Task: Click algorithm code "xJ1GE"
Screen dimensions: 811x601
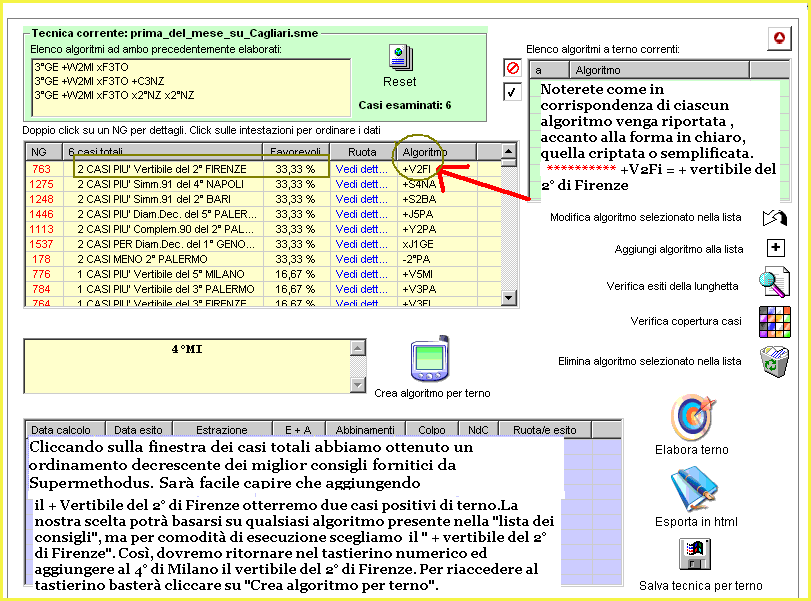Action: [x=418, y=244]
